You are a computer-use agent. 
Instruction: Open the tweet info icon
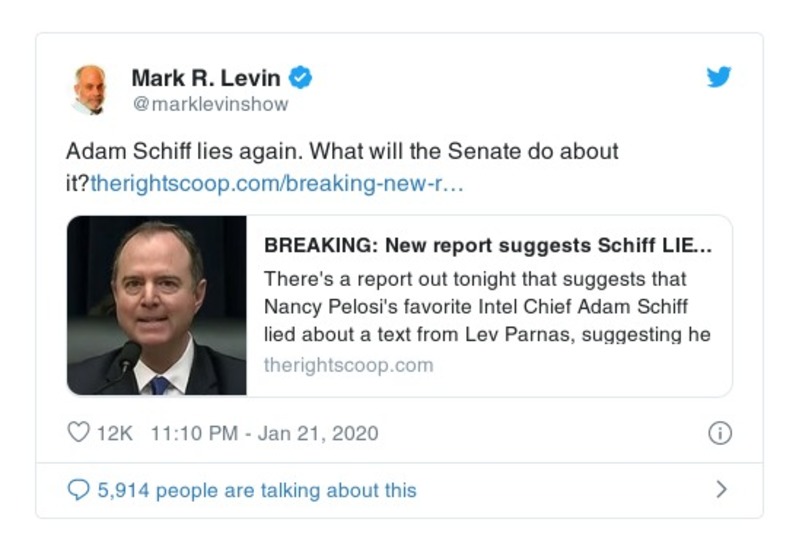point(719,433)
